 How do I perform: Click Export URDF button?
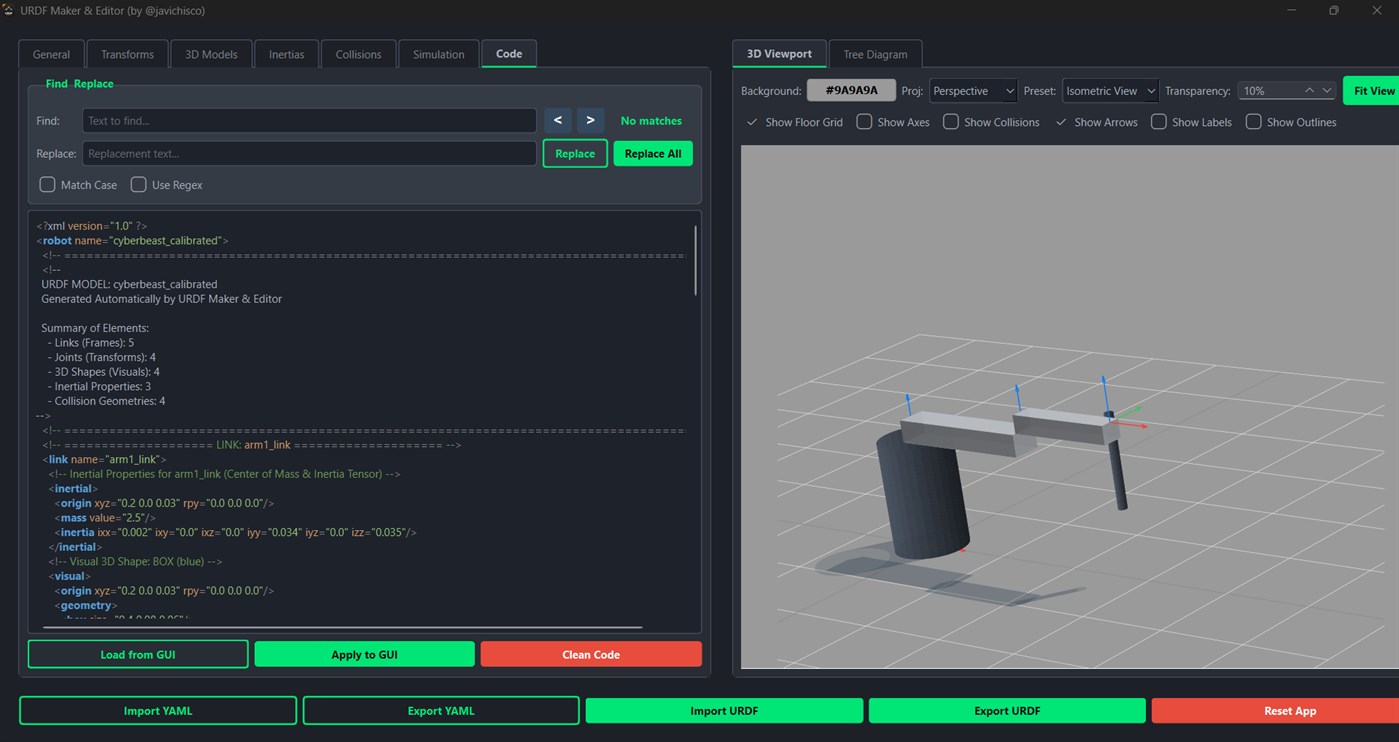click(x=1007, y=710)
